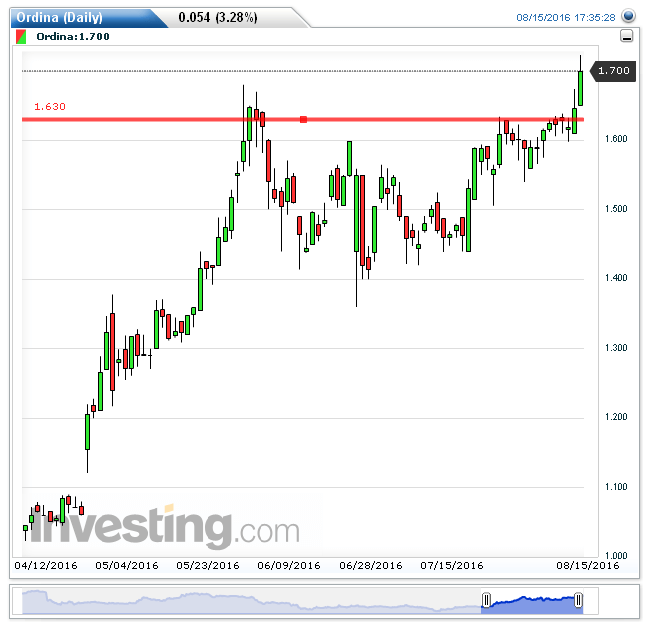Click the left handle of range navigator

pyautogui.click(x=486, y=600)
